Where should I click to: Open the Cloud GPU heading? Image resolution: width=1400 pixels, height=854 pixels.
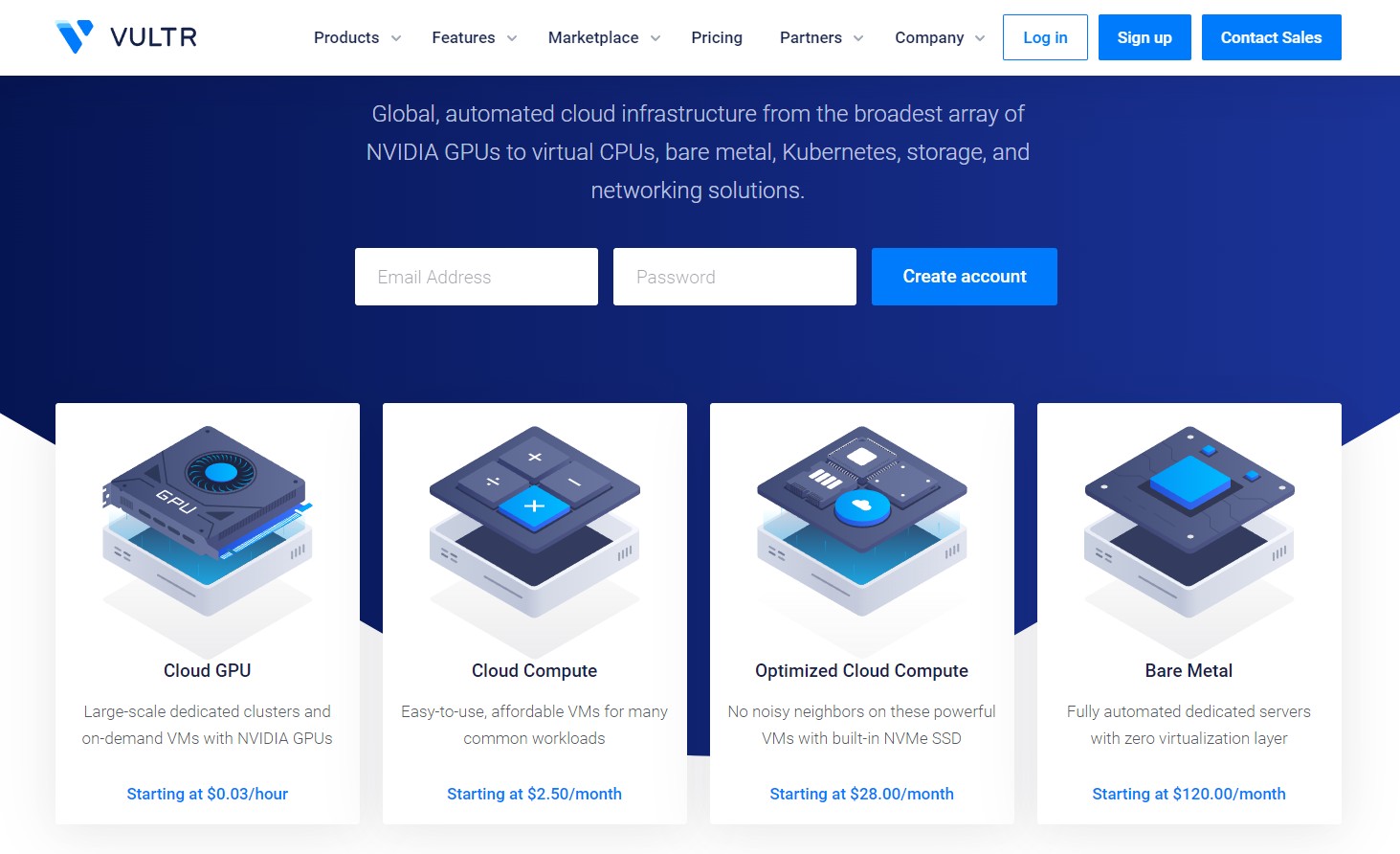tap(208, 671)
